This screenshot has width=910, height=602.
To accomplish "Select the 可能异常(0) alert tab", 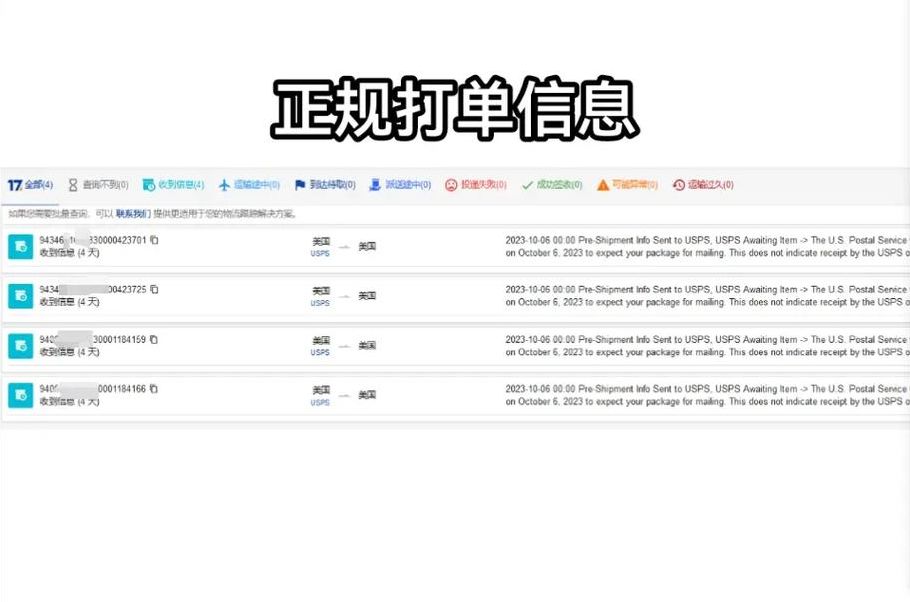I will (x=627, y=185).
